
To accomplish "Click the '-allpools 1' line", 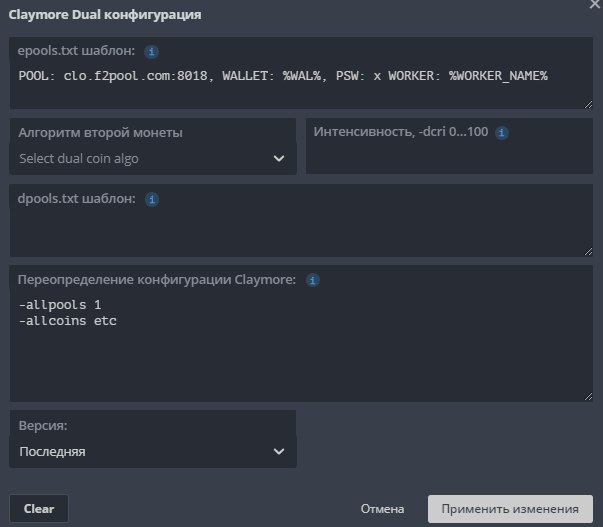I will 60,305.
